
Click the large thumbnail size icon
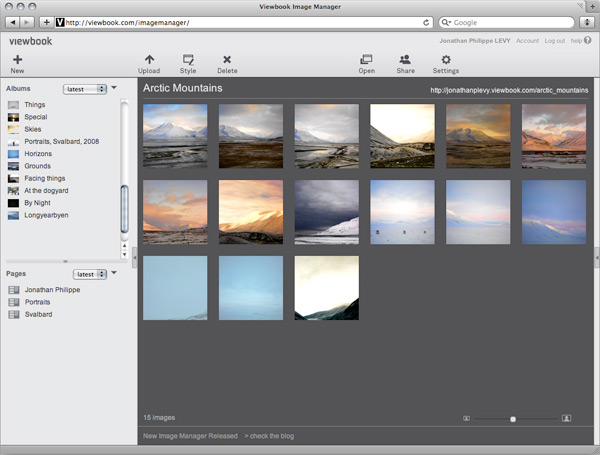pos(566,418)
